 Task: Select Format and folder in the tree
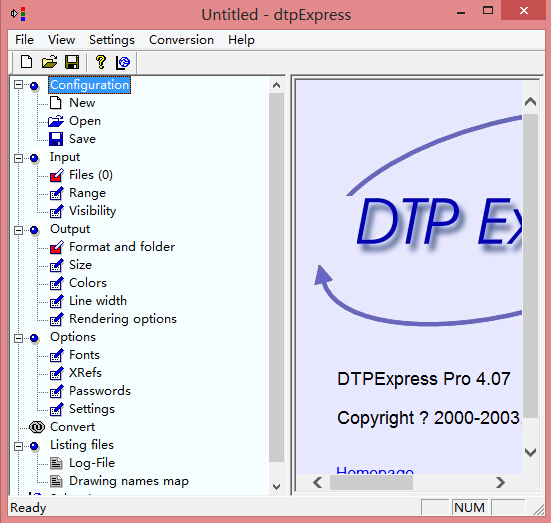coord(122,247)
